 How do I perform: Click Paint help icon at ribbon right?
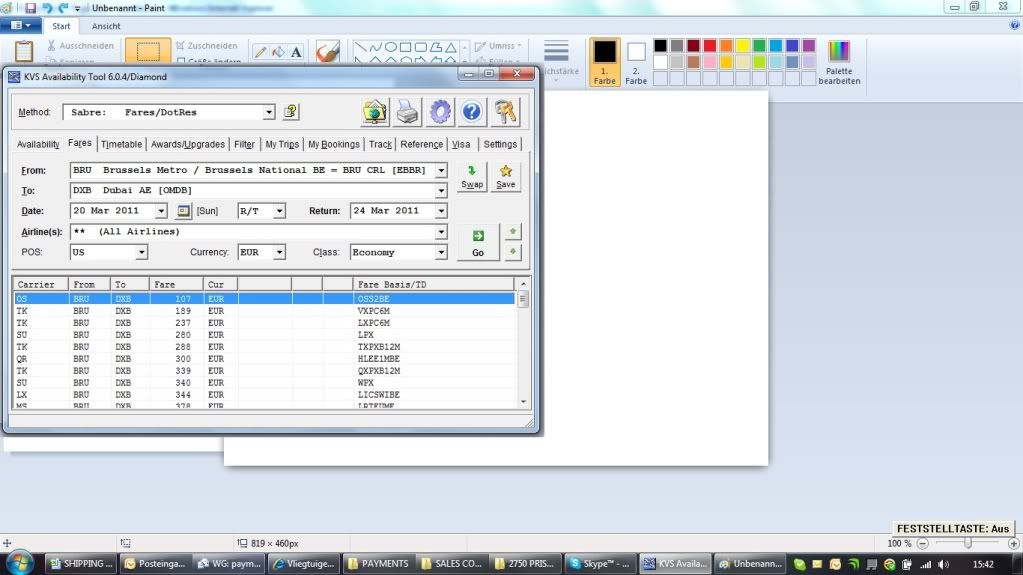(1015, 25)
